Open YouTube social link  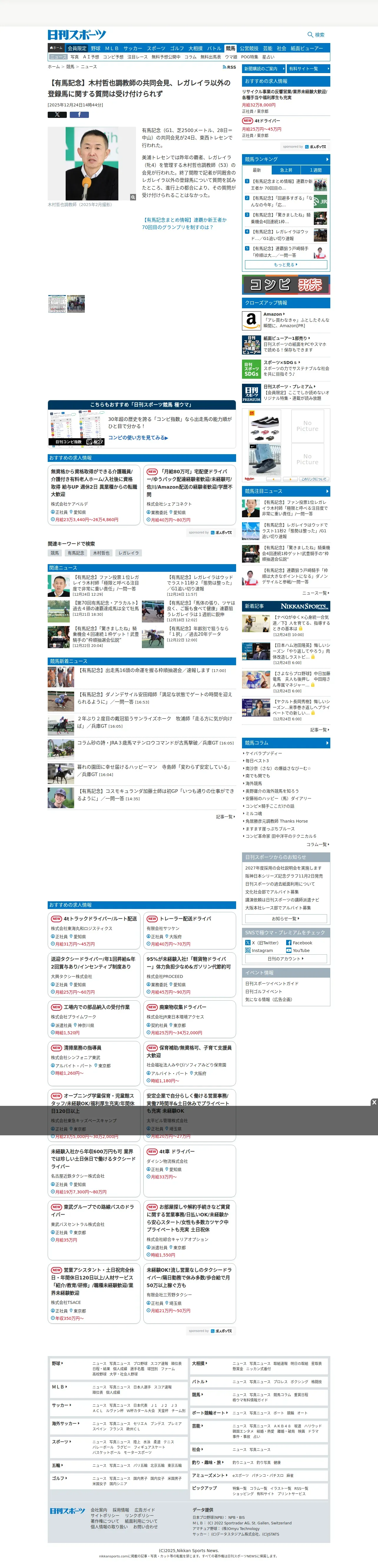(x=298, y=950)
